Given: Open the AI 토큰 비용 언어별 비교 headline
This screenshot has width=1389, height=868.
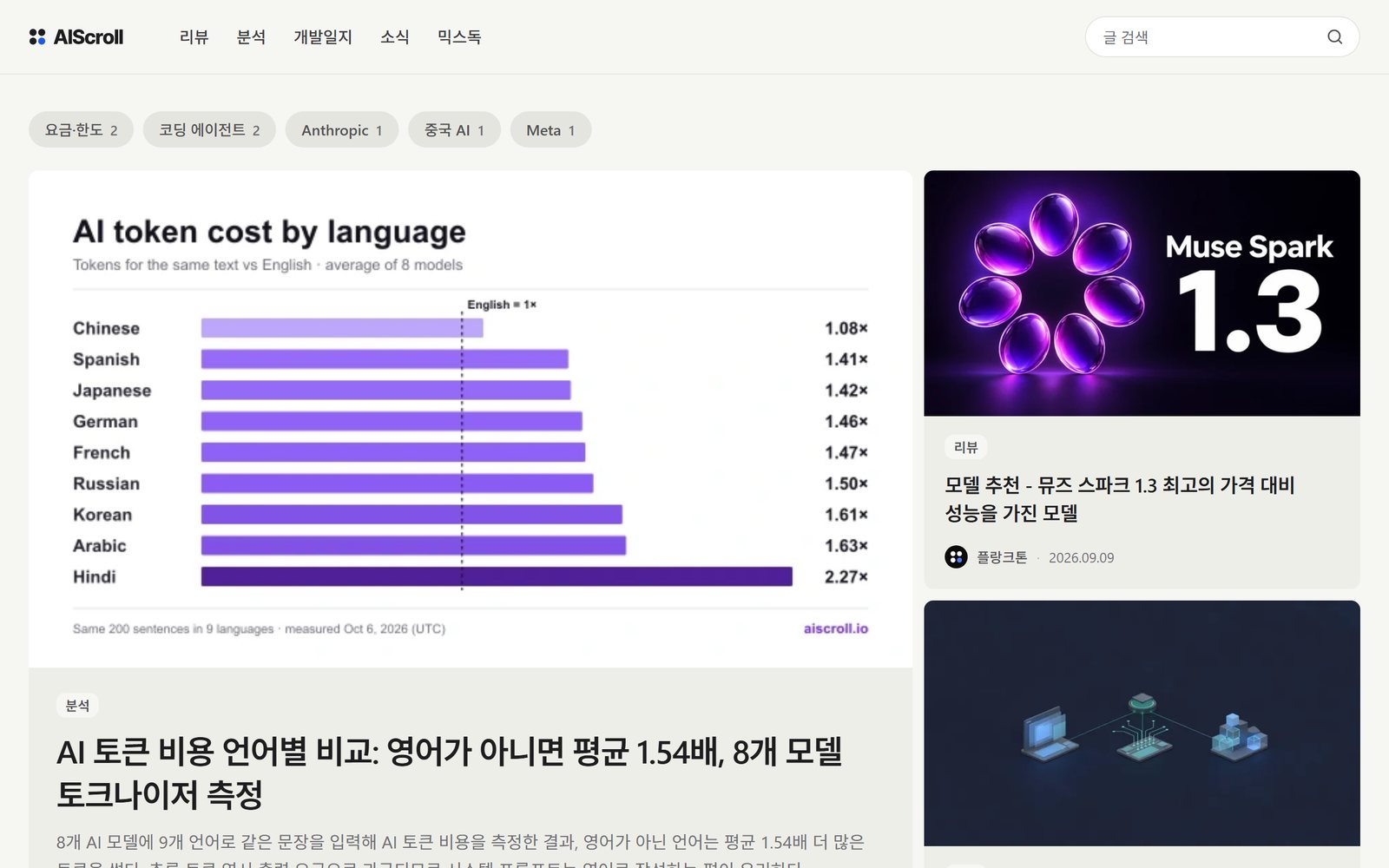Looking at the screenshot, I should coord(450,773).
